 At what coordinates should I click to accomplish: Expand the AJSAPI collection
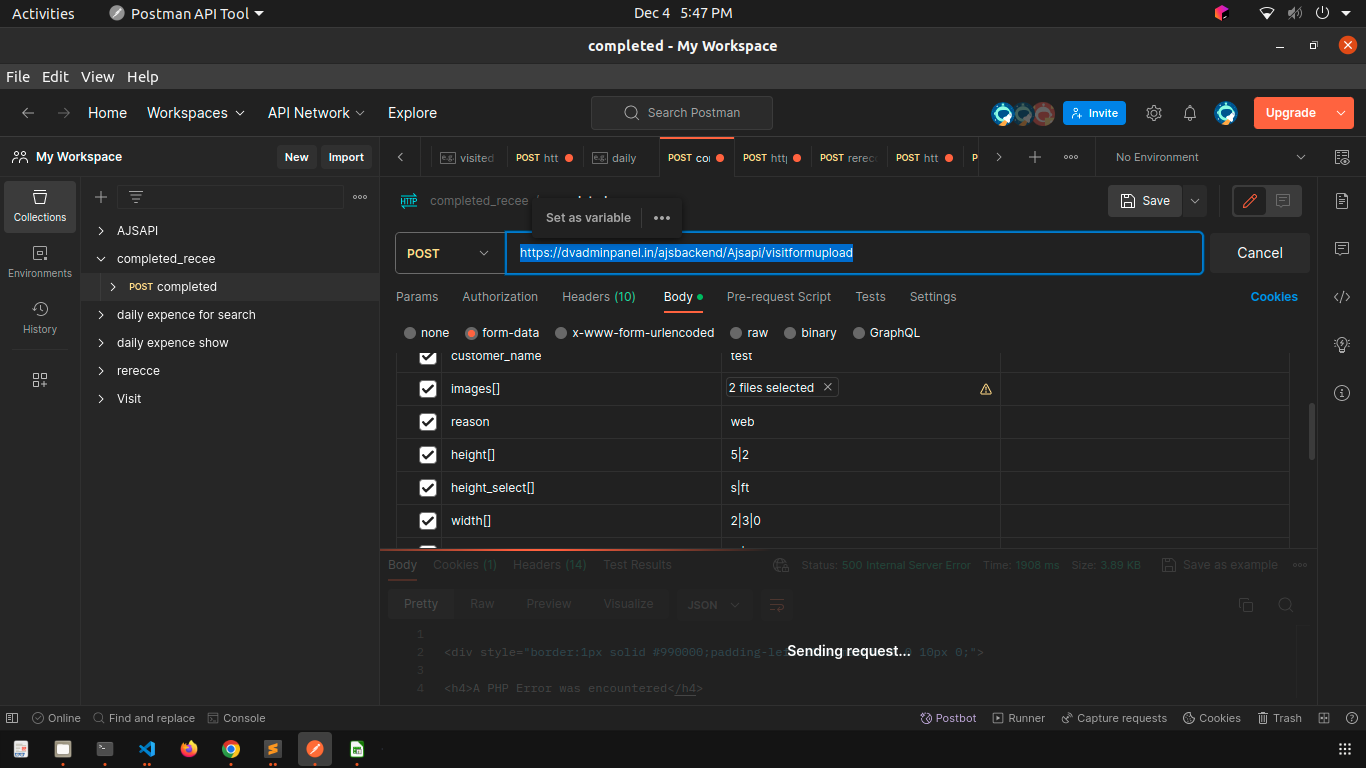tap(101, 231)
